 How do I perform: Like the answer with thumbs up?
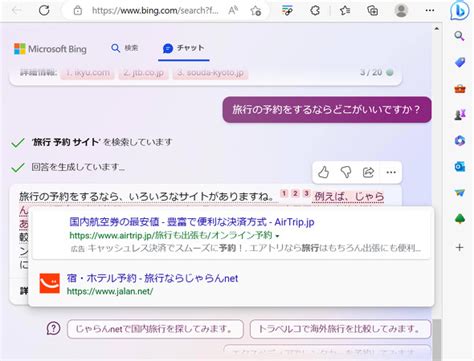(x=323, y=172)
